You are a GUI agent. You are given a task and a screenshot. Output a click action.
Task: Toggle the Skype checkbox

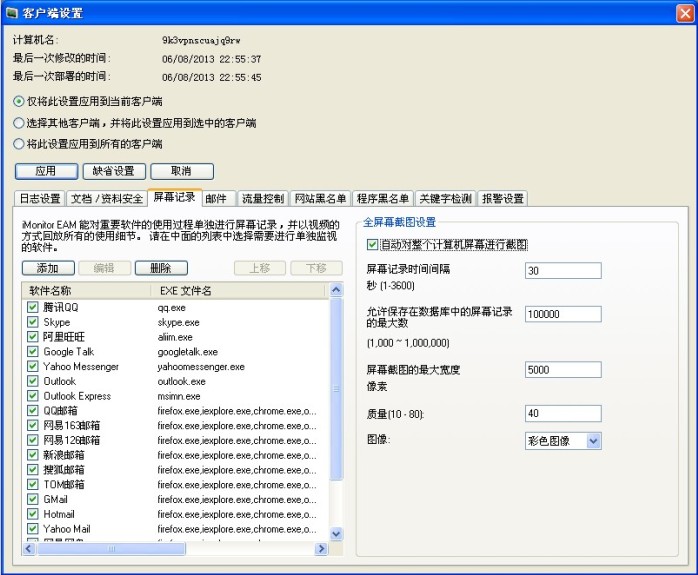pyautogui.click(x=32, y=322)
